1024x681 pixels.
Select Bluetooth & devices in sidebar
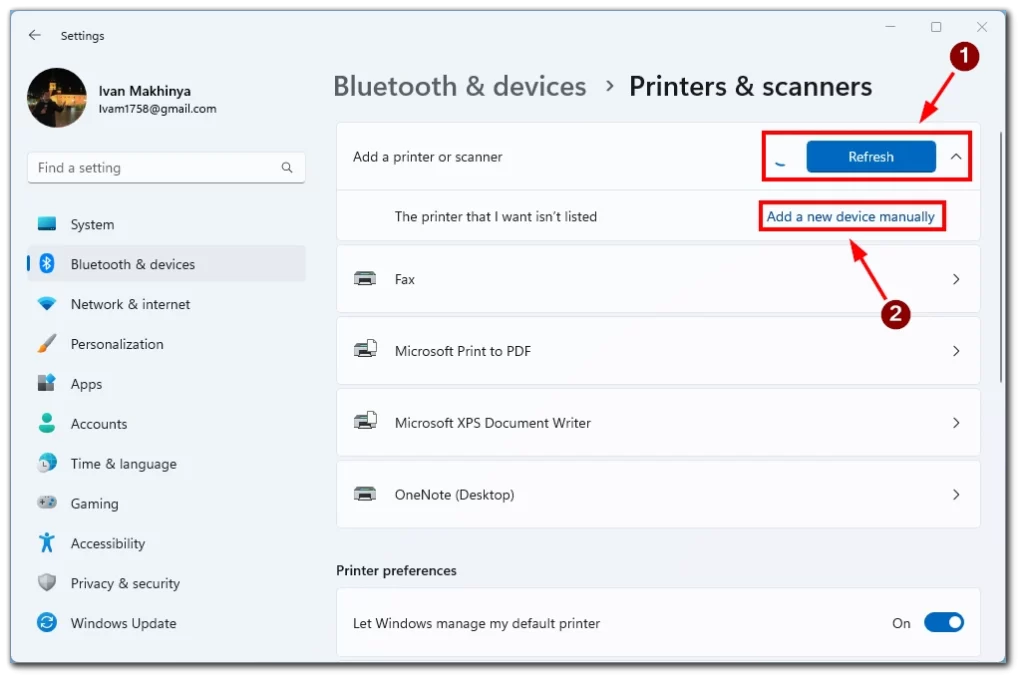coord(167,264)
